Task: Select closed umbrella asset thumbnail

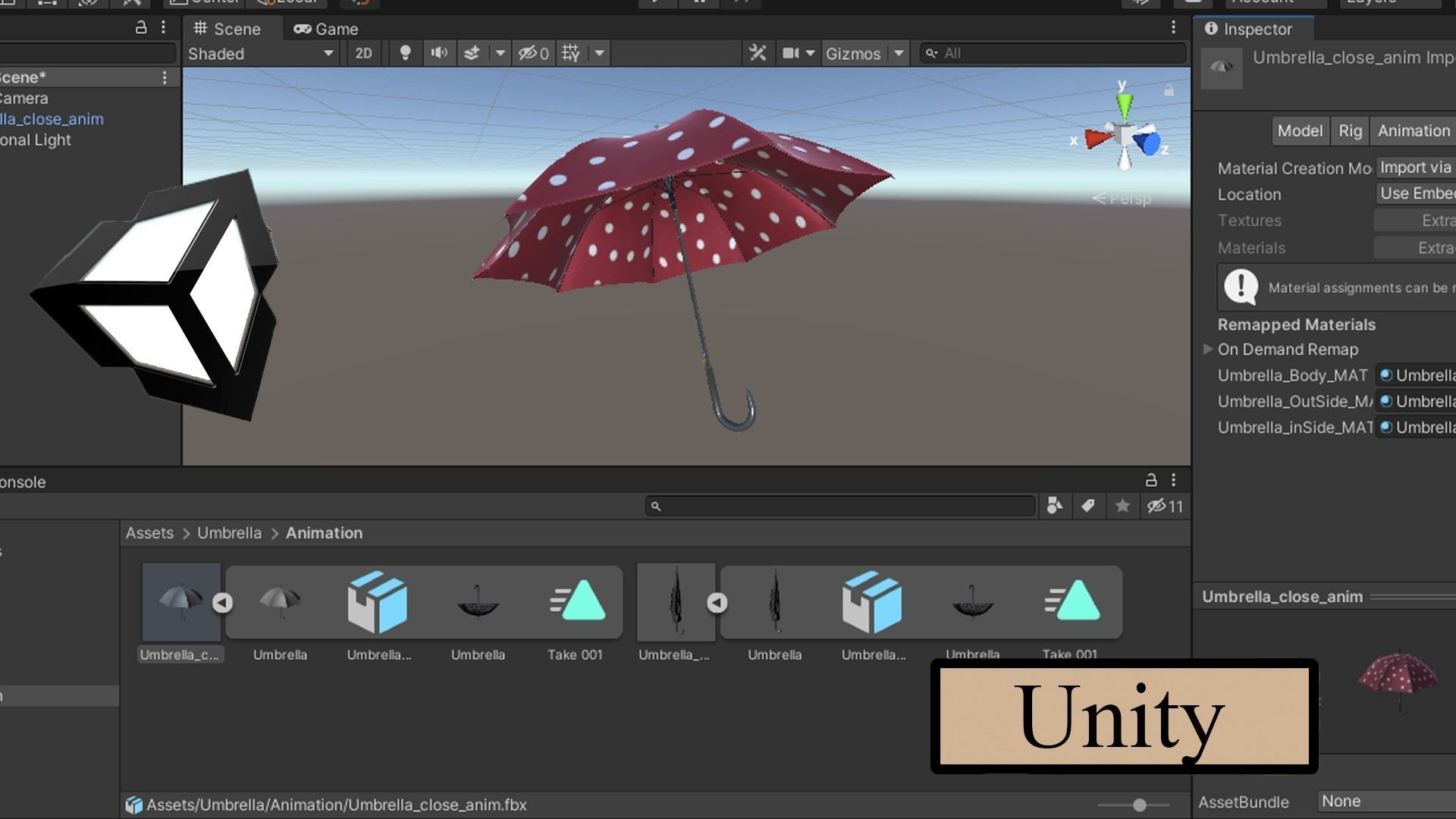Action: click(x=676, y=602)
